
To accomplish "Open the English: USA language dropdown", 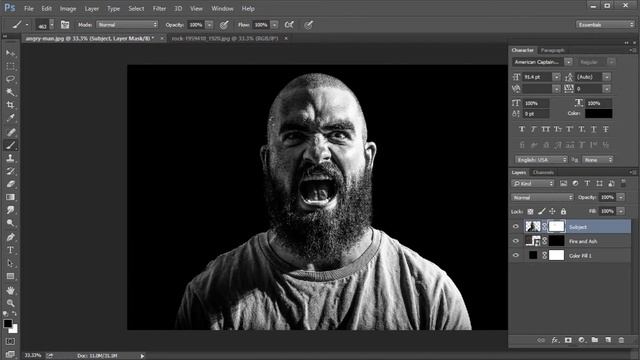I will pyautogui.click(x=541, y=160).
